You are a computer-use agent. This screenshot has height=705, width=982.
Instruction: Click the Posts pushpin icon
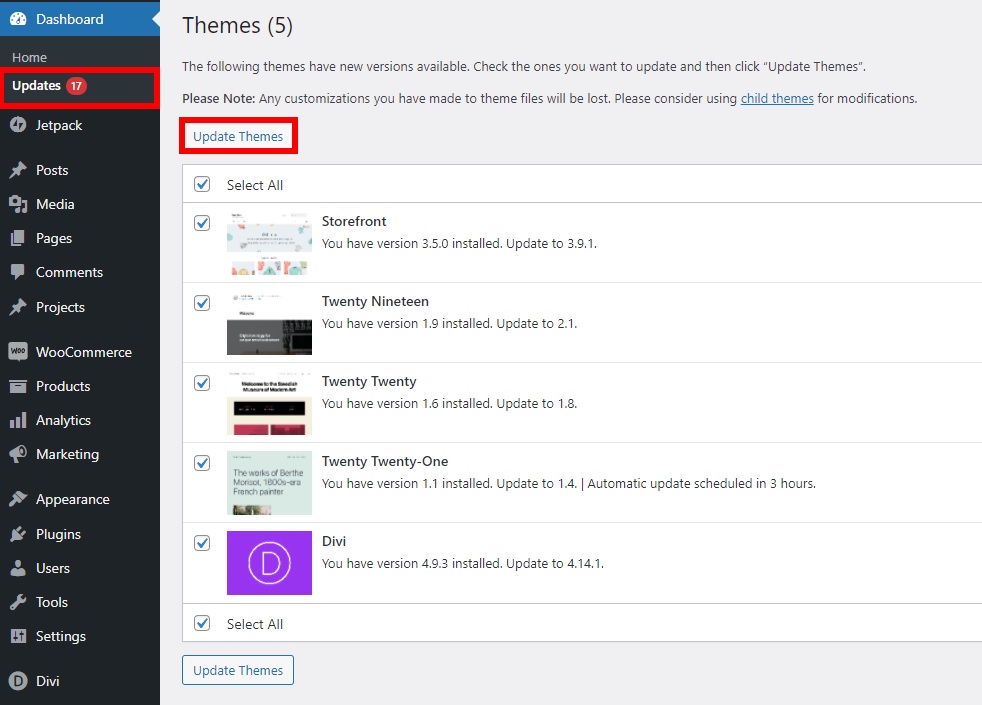[x=18, y=170]
